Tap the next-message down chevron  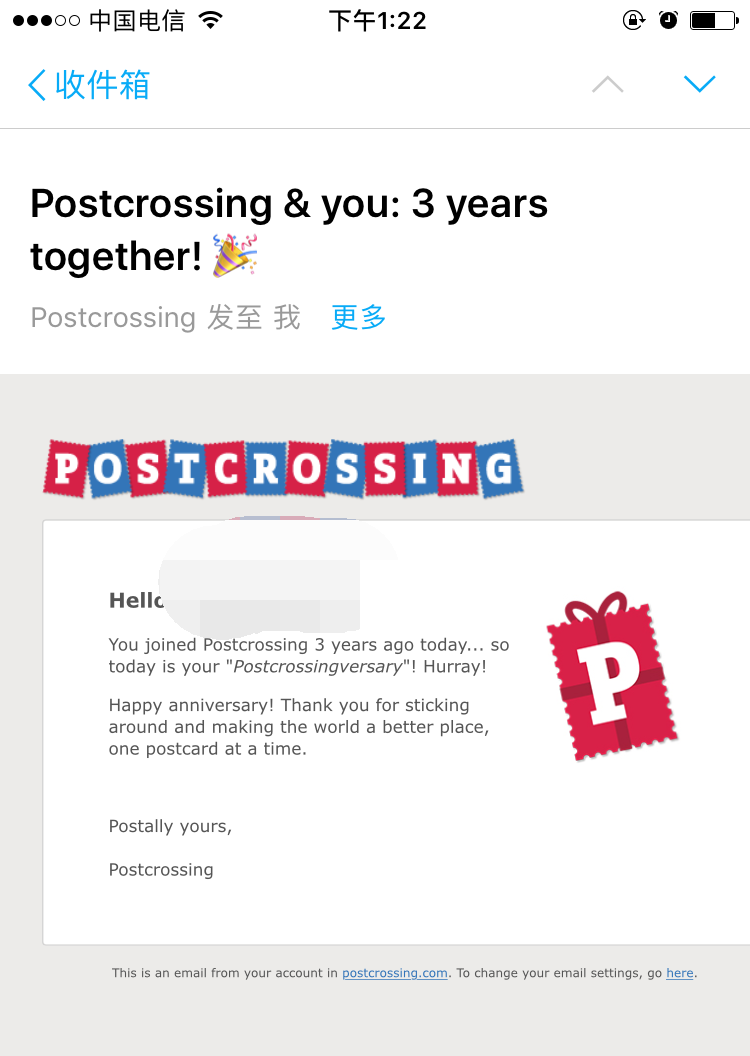[699, 84]
